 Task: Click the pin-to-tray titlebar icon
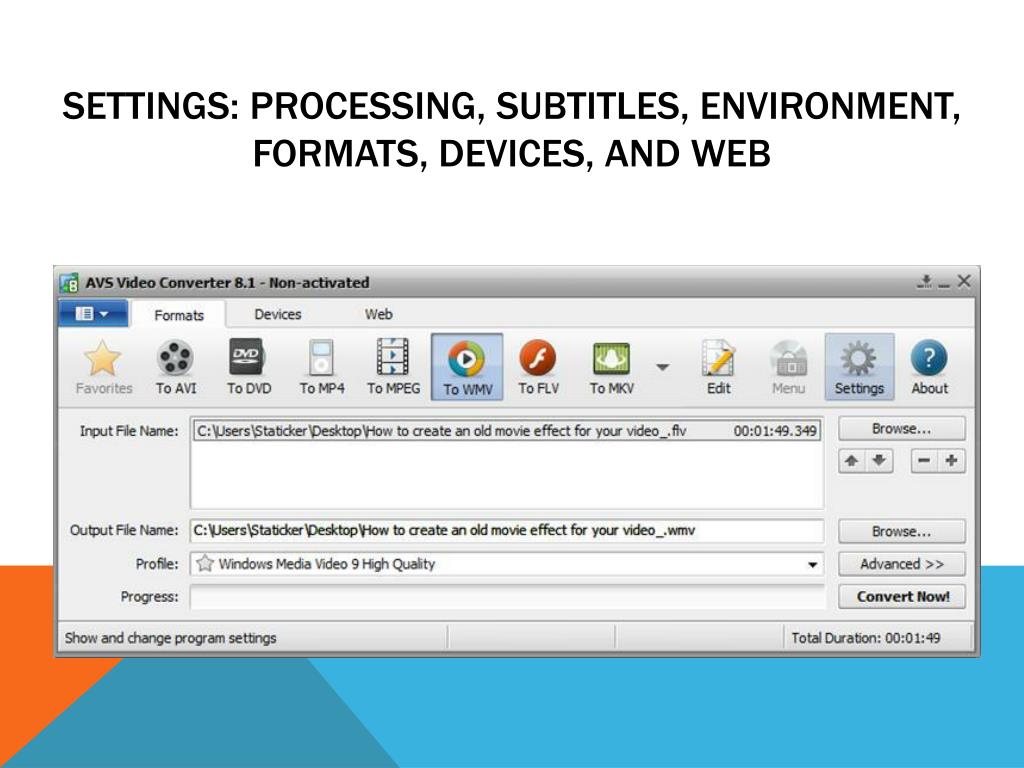click(x=924, y=282)
